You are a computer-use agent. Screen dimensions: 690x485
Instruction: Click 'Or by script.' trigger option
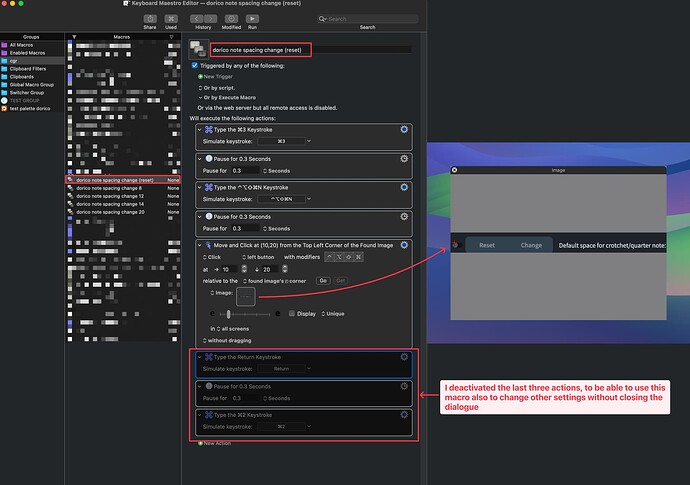point(217,88)
